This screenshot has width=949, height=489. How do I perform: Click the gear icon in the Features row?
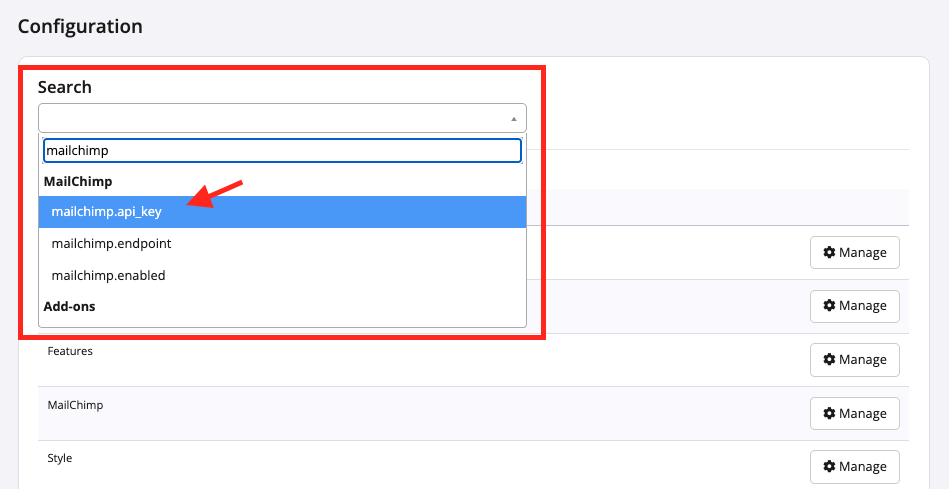829,359
